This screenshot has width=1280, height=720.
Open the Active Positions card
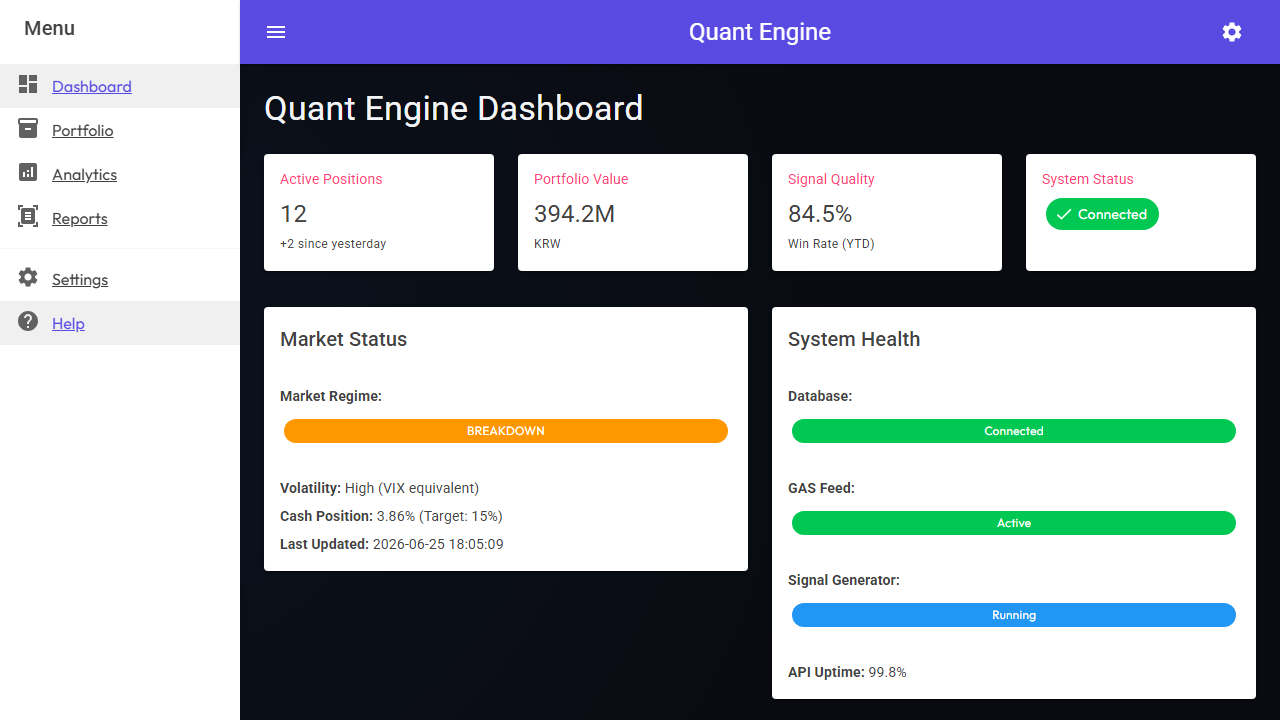[379, 212]
